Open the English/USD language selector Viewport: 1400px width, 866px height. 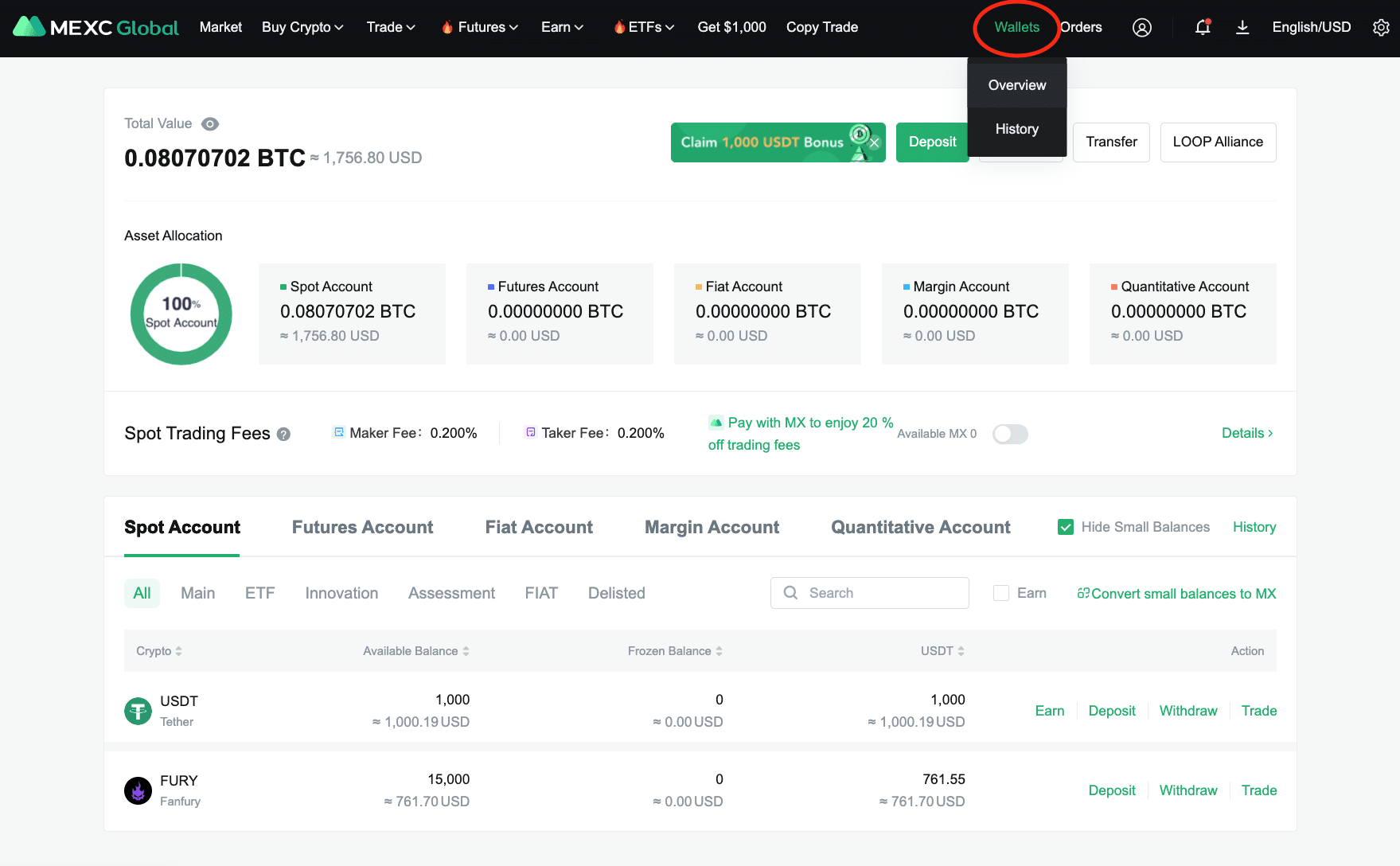pos(1312,27)
